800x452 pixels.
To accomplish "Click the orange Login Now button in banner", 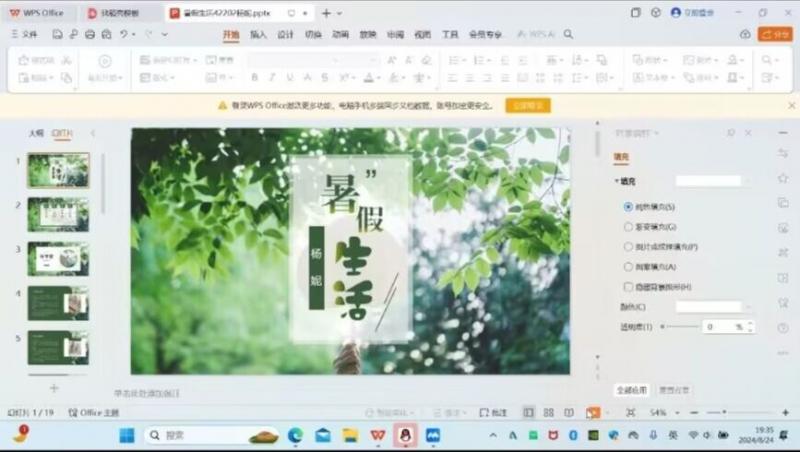I will coord(528,106).
